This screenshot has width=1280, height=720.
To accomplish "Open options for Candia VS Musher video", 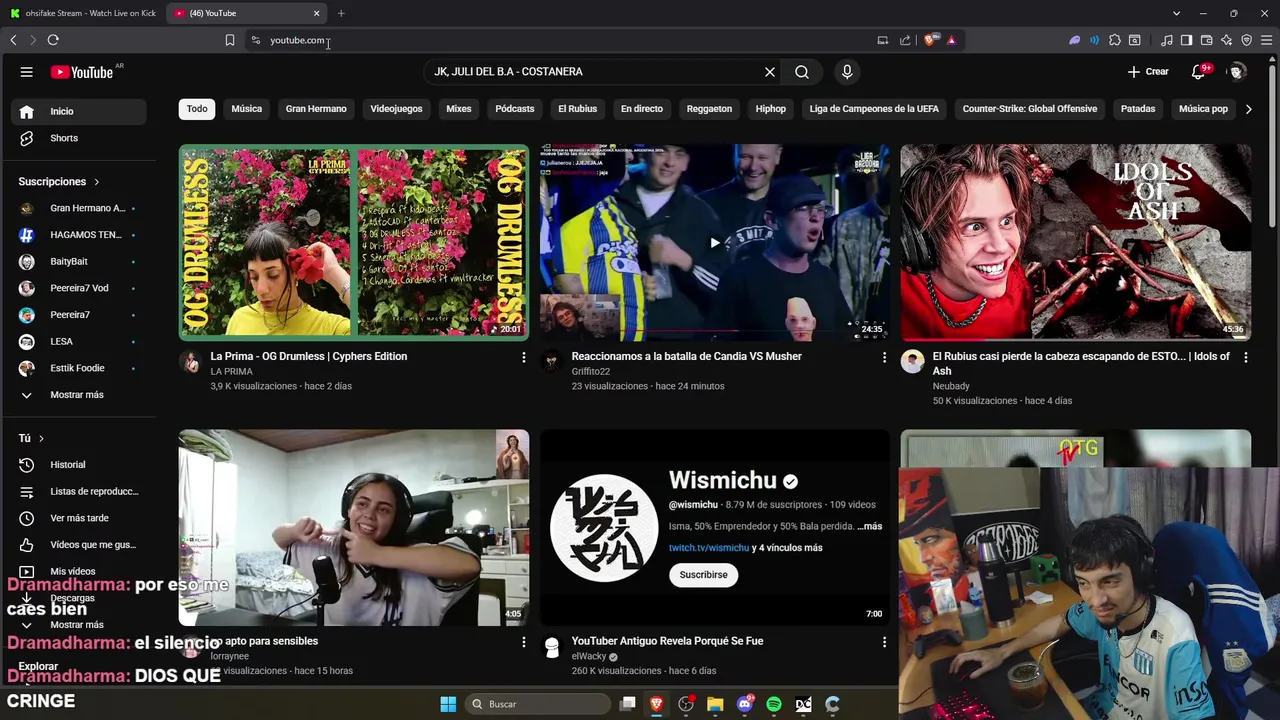I will 884,357.
